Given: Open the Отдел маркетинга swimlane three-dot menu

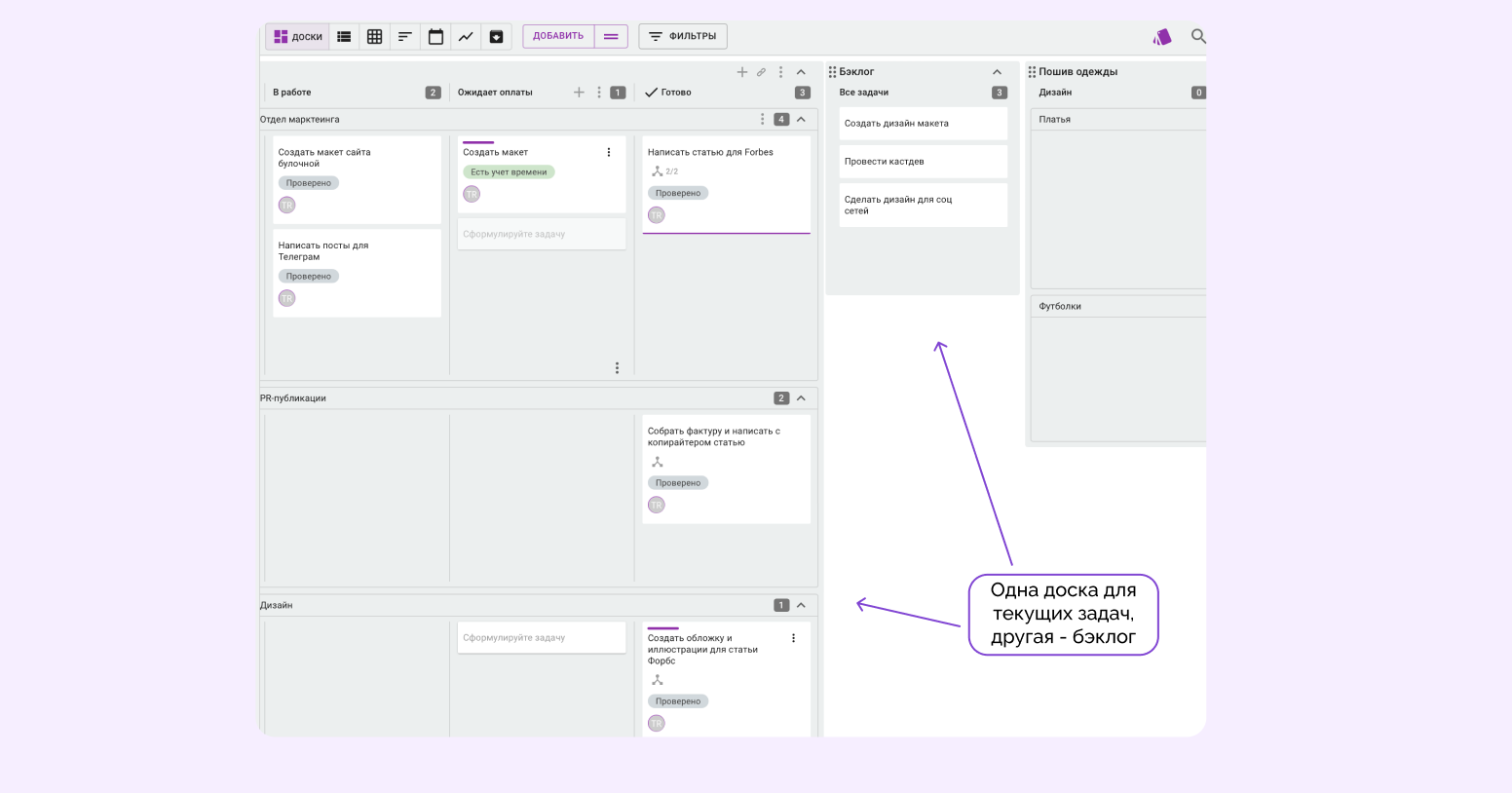Looking at the screenshot, I should point(762,119).
